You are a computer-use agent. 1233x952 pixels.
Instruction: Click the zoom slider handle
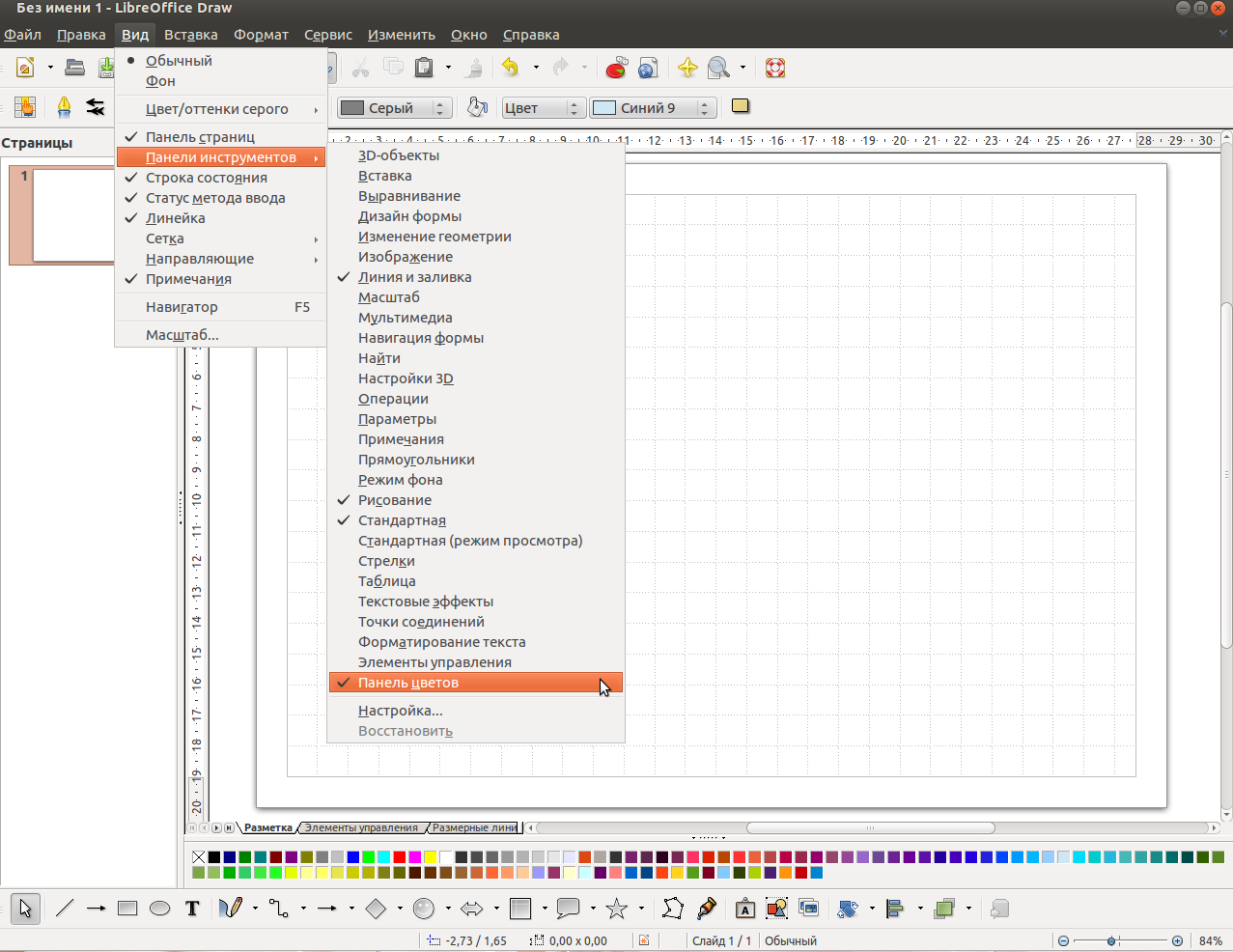1112,940
